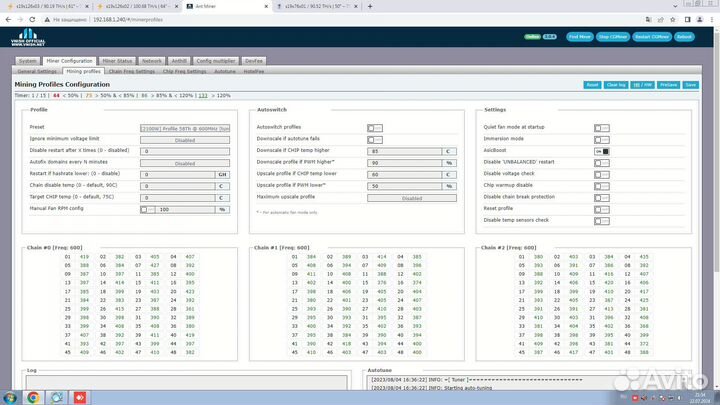Enable Quiet fan mode at startup
Screen dimensions: 720x405
(601, 128)
